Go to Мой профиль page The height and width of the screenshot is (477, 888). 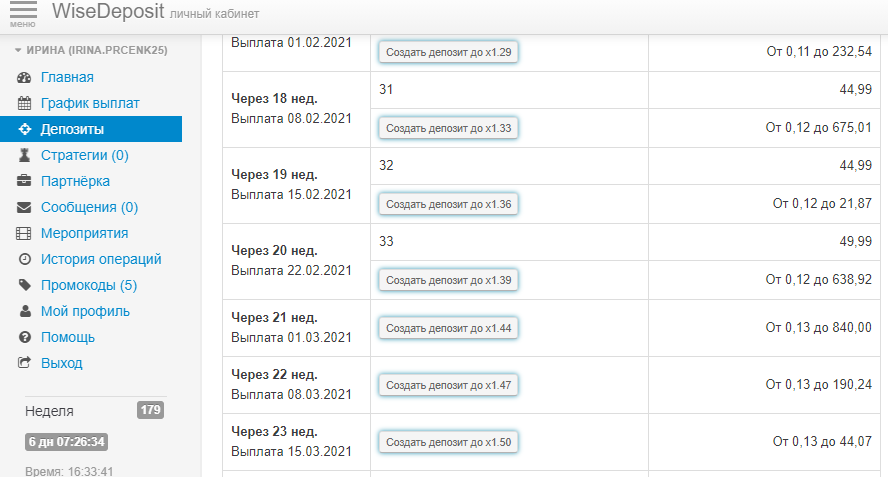click(x=84, y=311)
